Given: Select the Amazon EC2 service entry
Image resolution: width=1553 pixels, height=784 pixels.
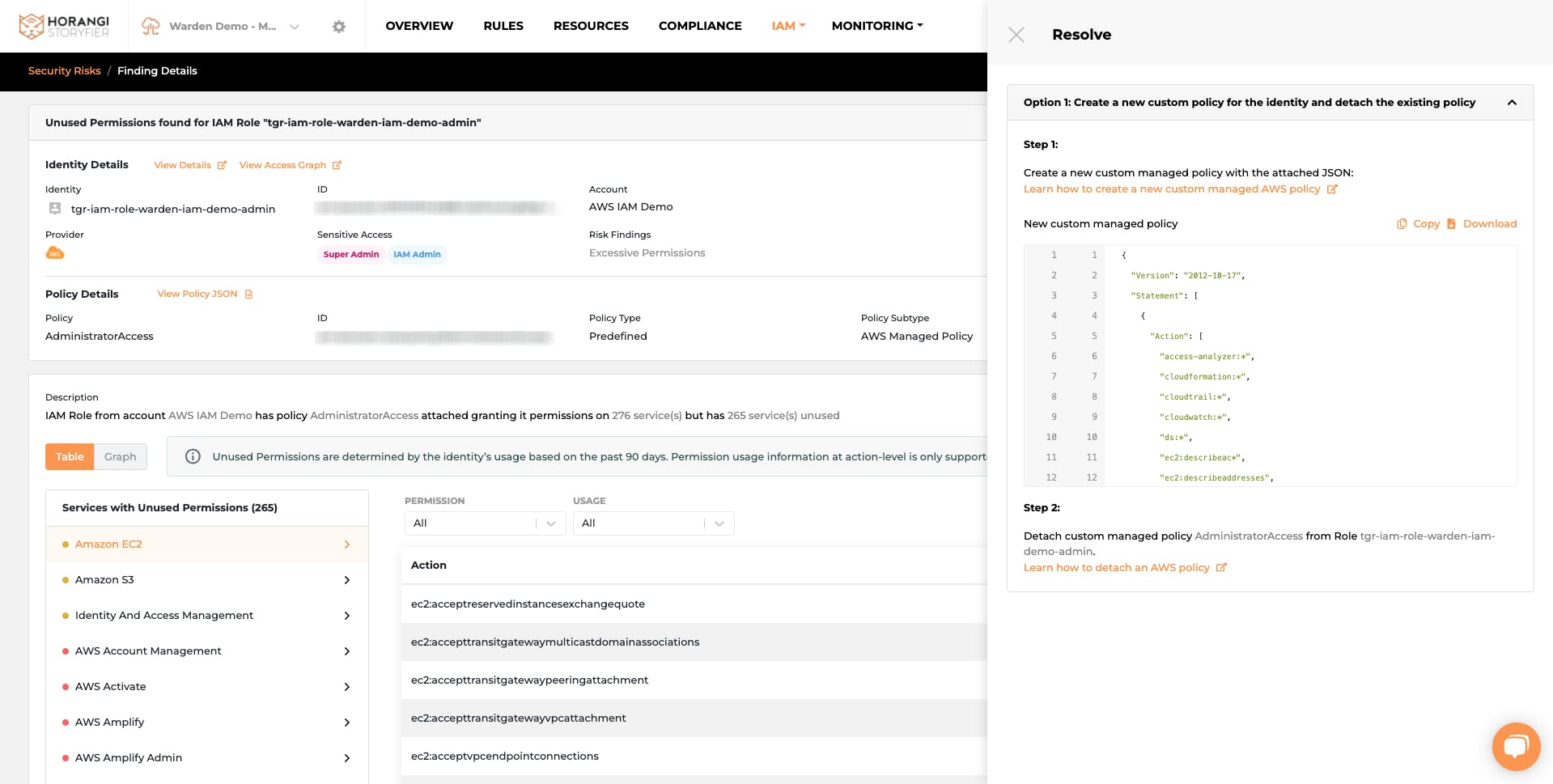Looking at the screenshot, I should pos(207,545).
